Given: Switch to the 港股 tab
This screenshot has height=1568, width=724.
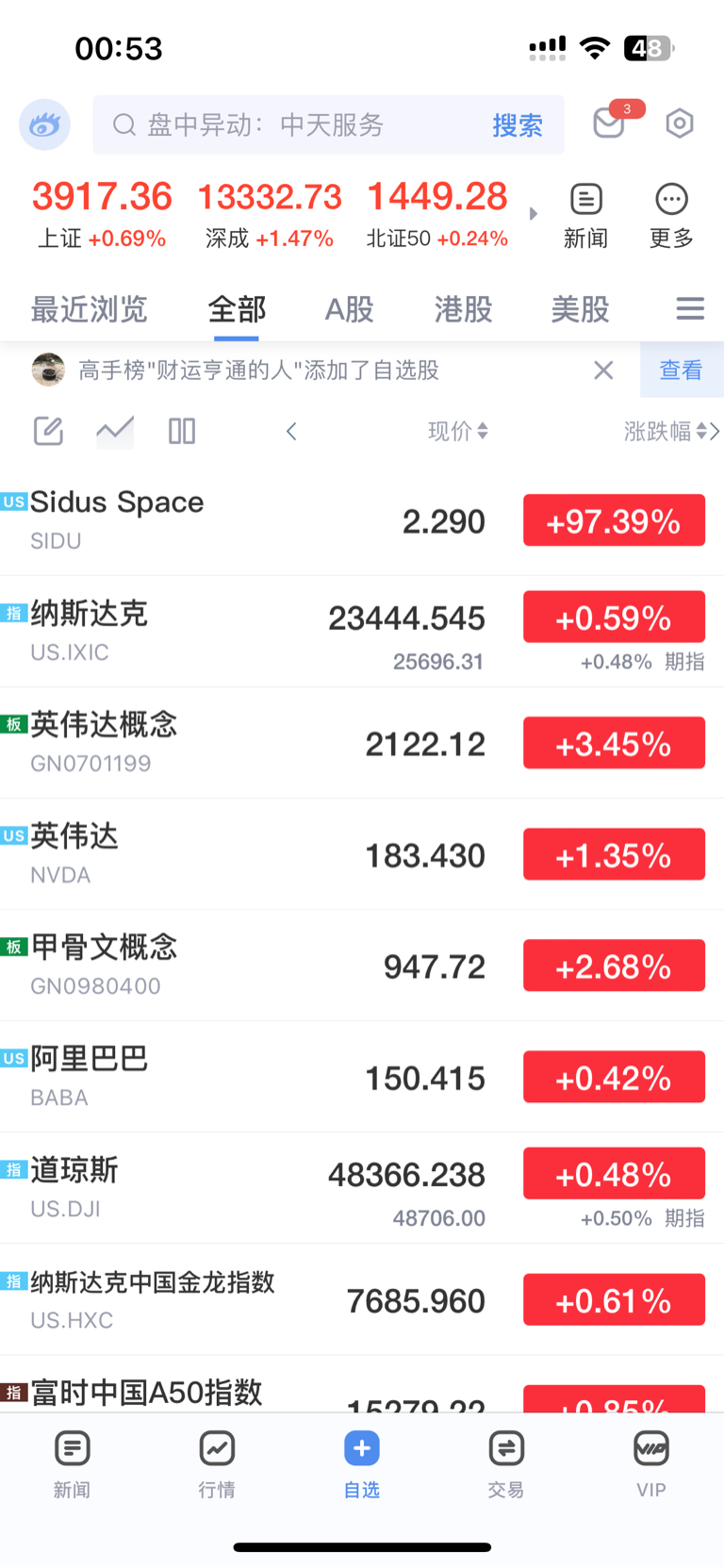Looking at the screenshot, I should (x=463, y=309).
